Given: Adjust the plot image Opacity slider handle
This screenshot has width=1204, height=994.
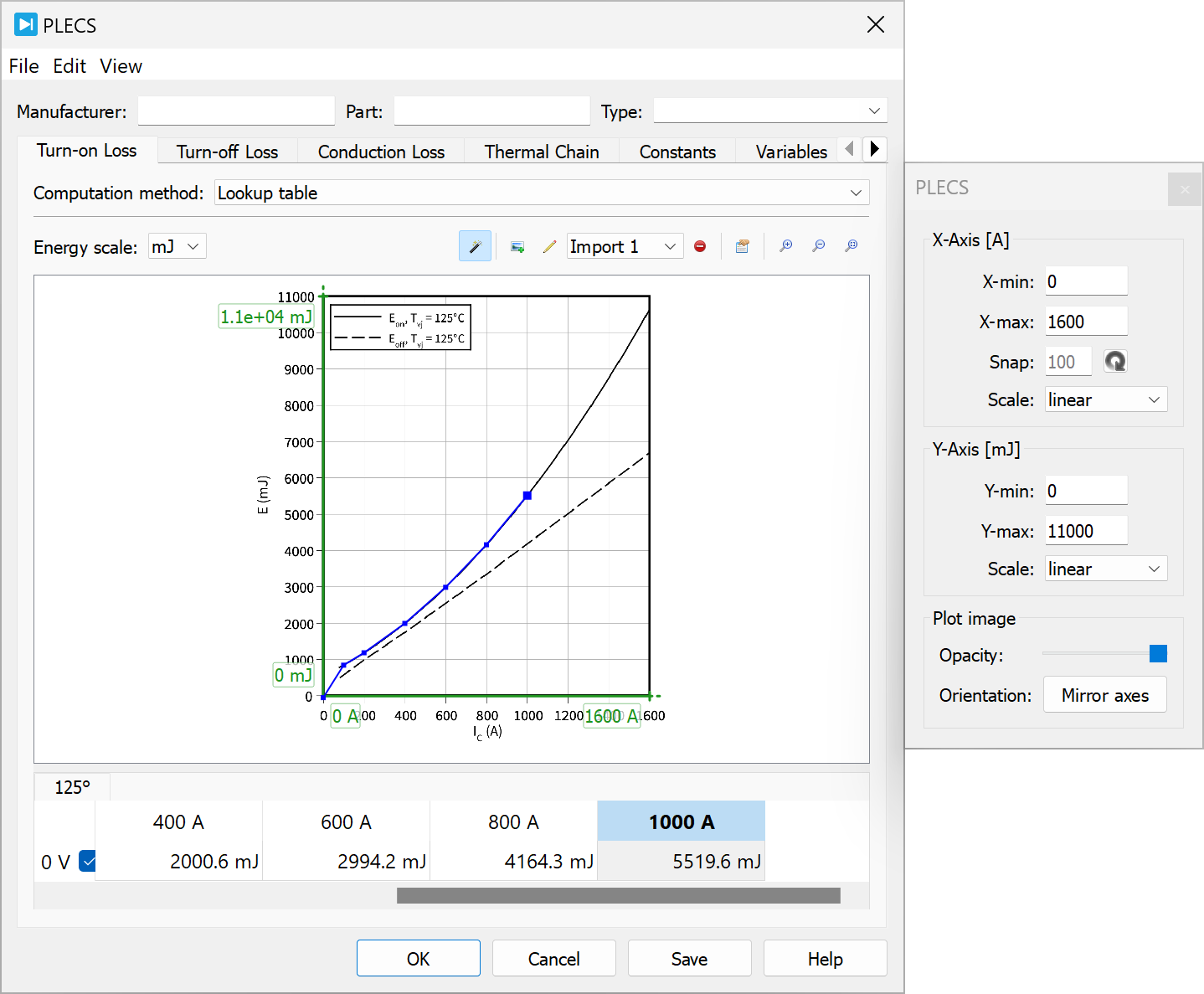Looking at the screenshot, I should [x=1158, y=654].
